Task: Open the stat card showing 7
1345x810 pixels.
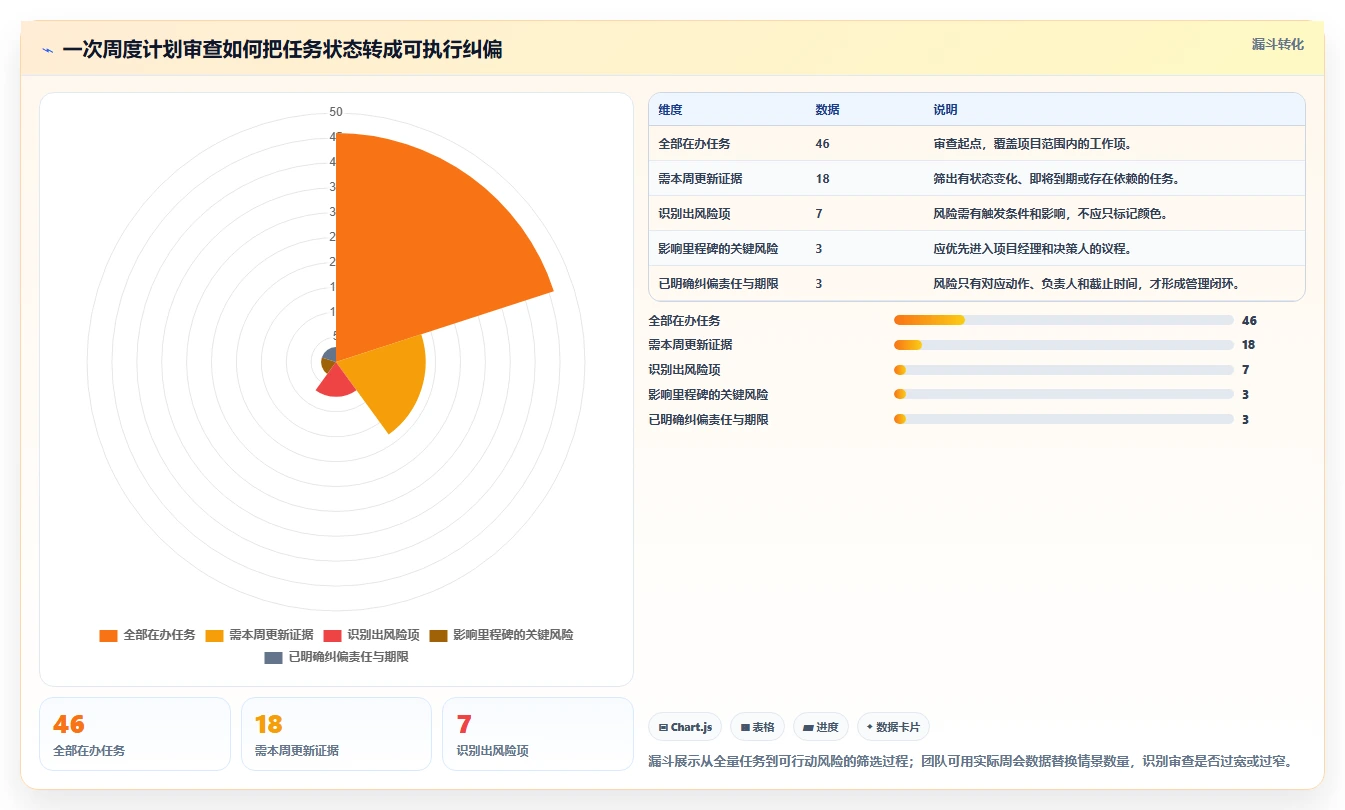Action: [538, 734]
